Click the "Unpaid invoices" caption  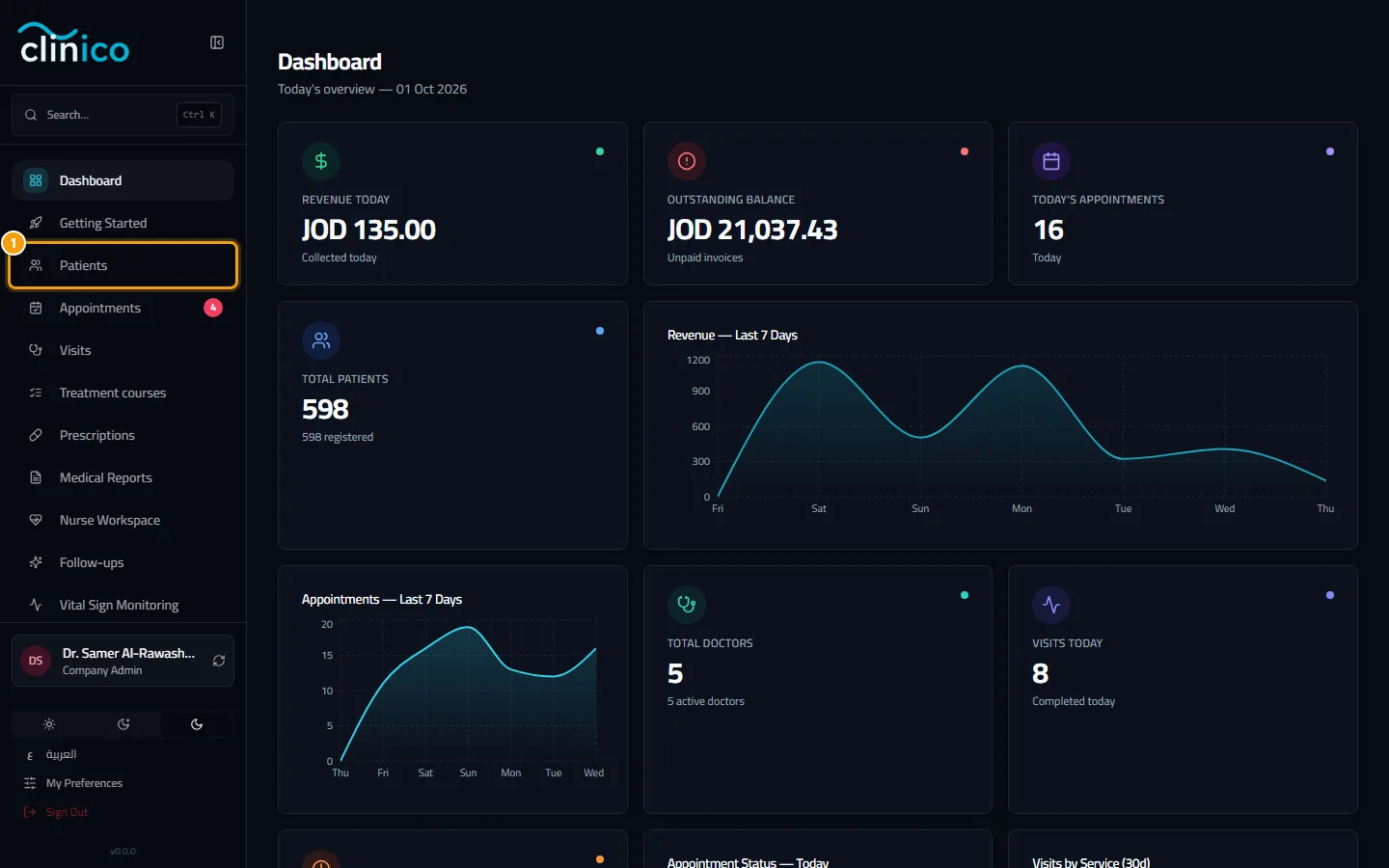tap(705, 258)
